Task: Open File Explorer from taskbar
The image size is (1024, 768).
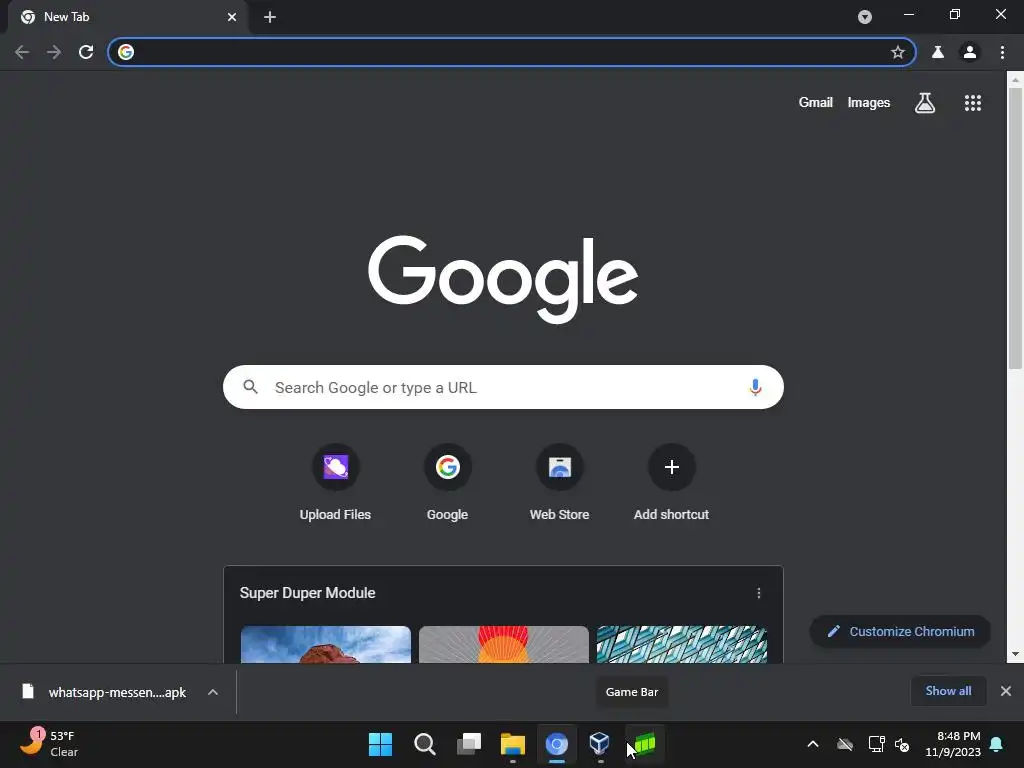Action: pyautogui.click(x=513, y=744)
